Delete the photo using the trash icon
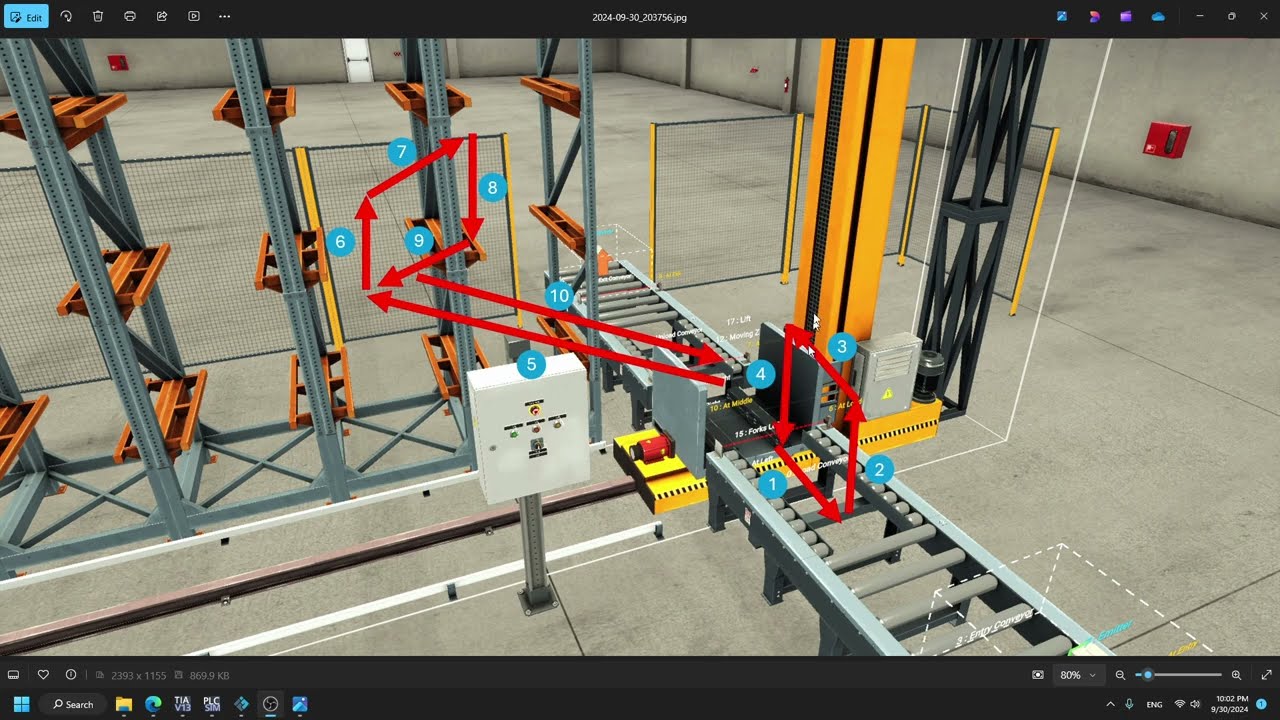Viewport: 1280px width, 720px height. pos(98,17)
